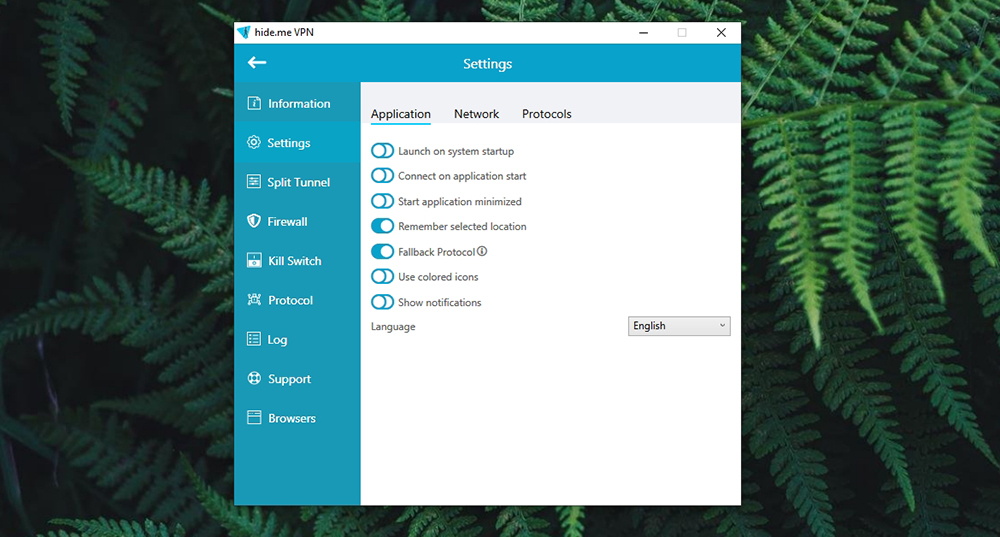Click the Protocol sidebar label

pos(290,300)
